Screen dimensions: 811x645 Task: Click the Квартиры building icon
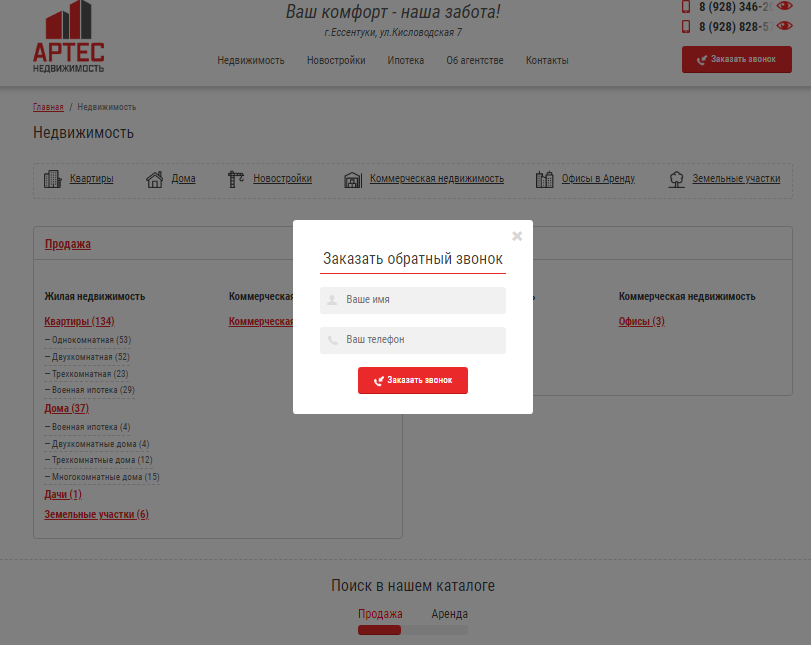click(x=52, y=179)
